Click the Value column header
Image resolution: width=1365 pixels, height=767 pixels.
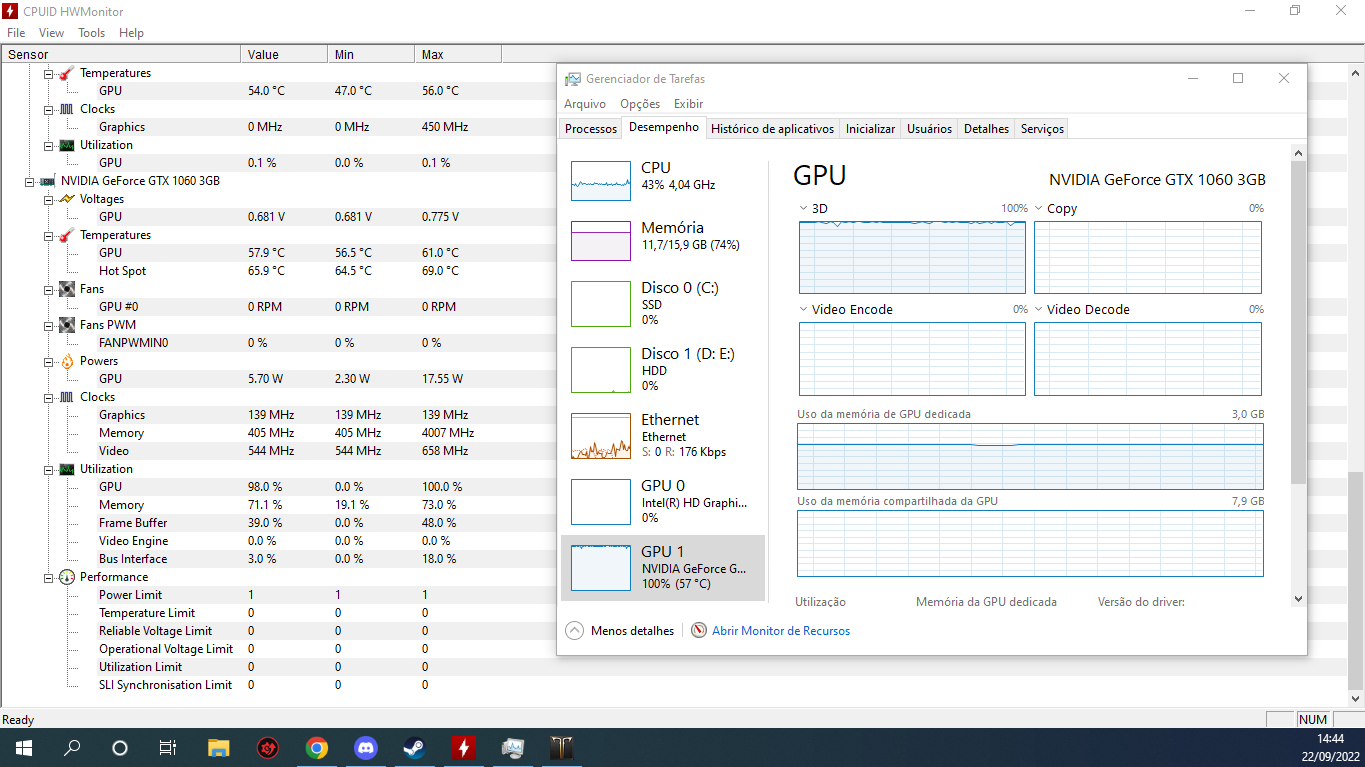[284, 54]
